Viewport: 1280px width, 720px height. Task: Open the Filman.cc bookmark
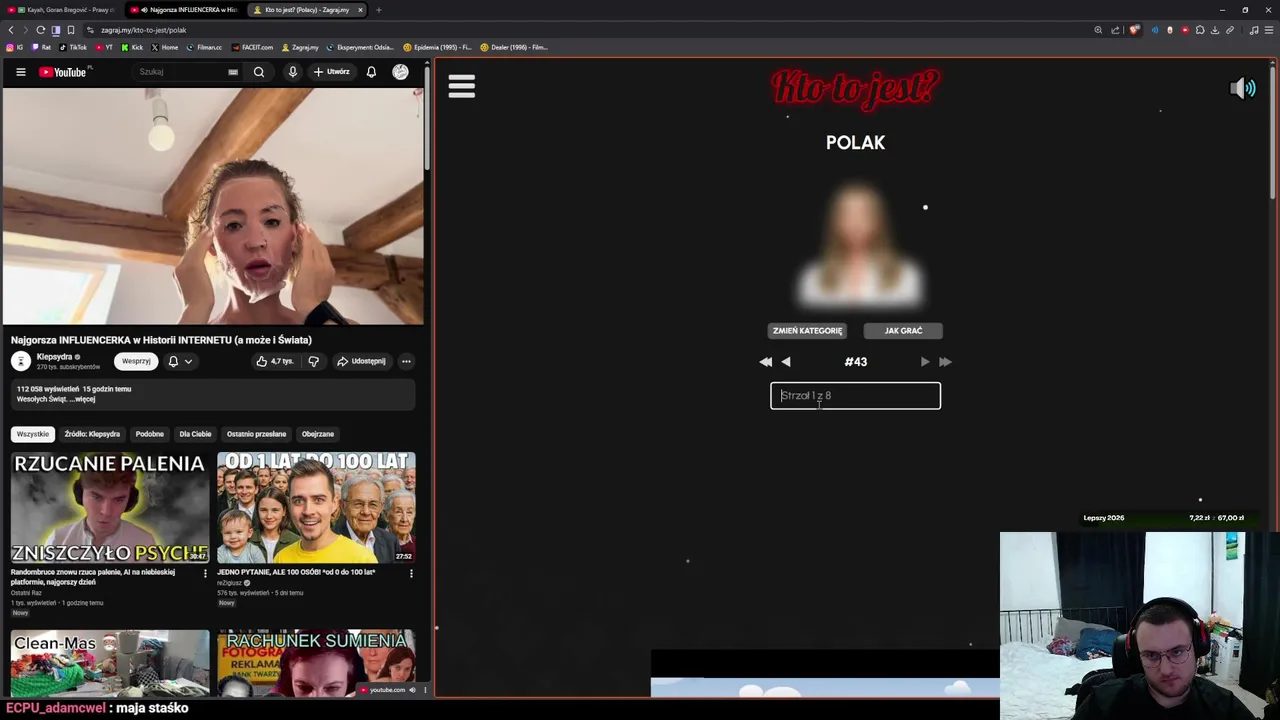(x=204, y=47)
